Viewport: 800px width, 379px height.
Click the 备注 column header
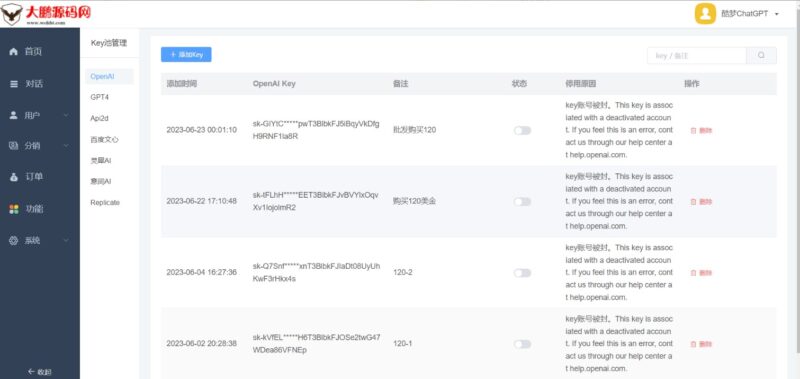pos(401,84)
